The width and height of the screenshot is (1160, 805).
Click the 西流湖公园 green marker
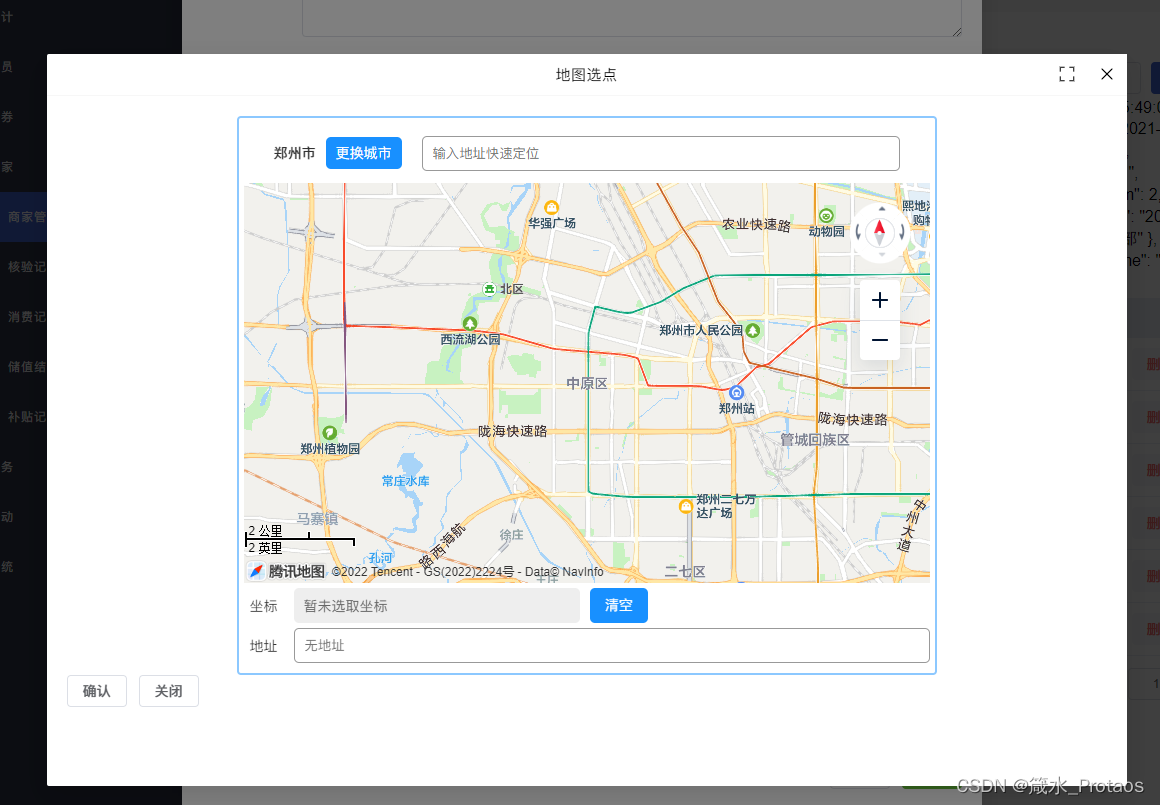[470, 324]
